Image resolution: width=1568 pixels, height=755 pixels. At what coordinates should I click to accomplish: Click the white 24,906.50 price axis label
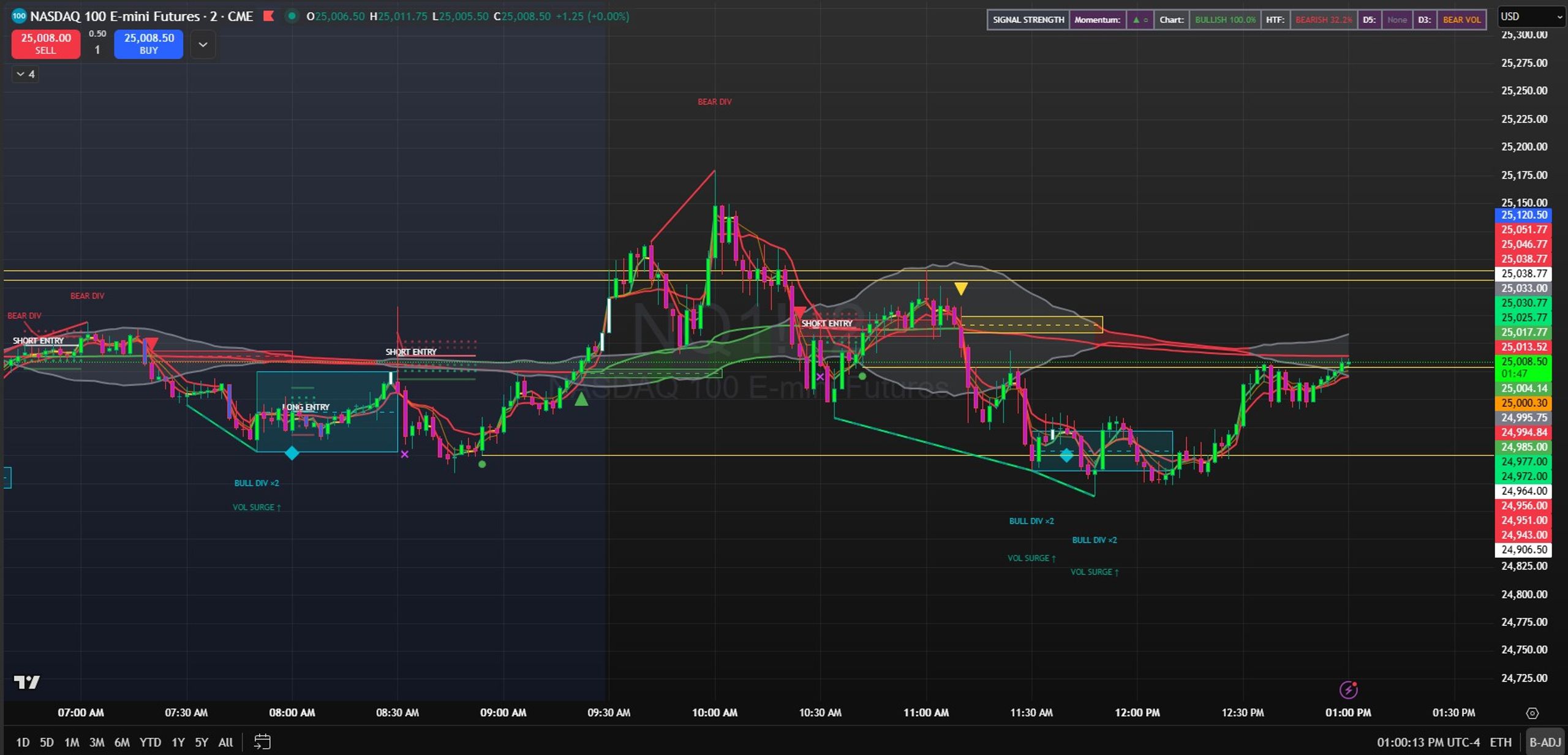(x=1523, y=550)
